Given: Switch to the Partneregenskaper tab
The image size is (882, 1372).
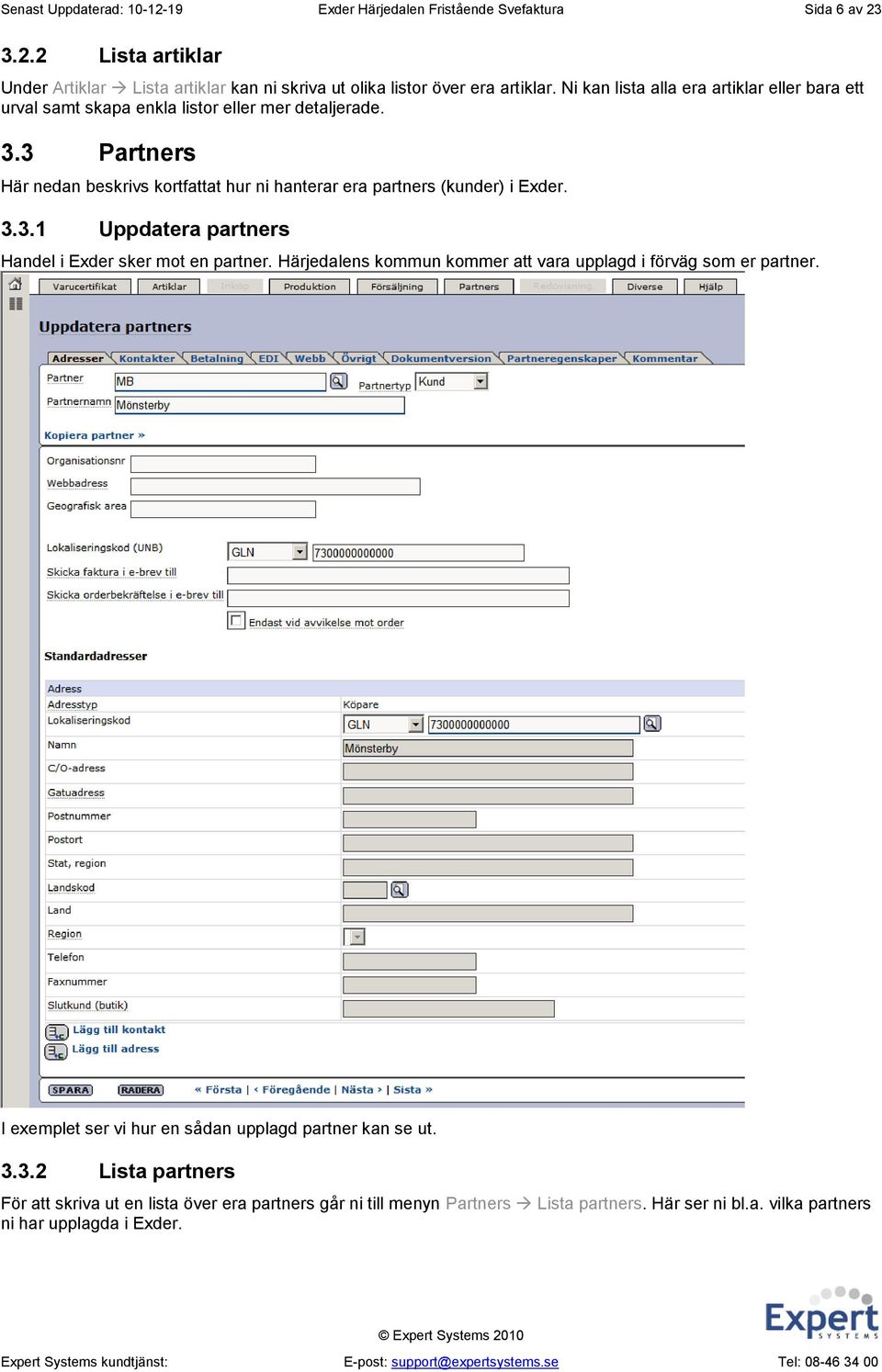Looking at the screenshot, I should (561, 358).
